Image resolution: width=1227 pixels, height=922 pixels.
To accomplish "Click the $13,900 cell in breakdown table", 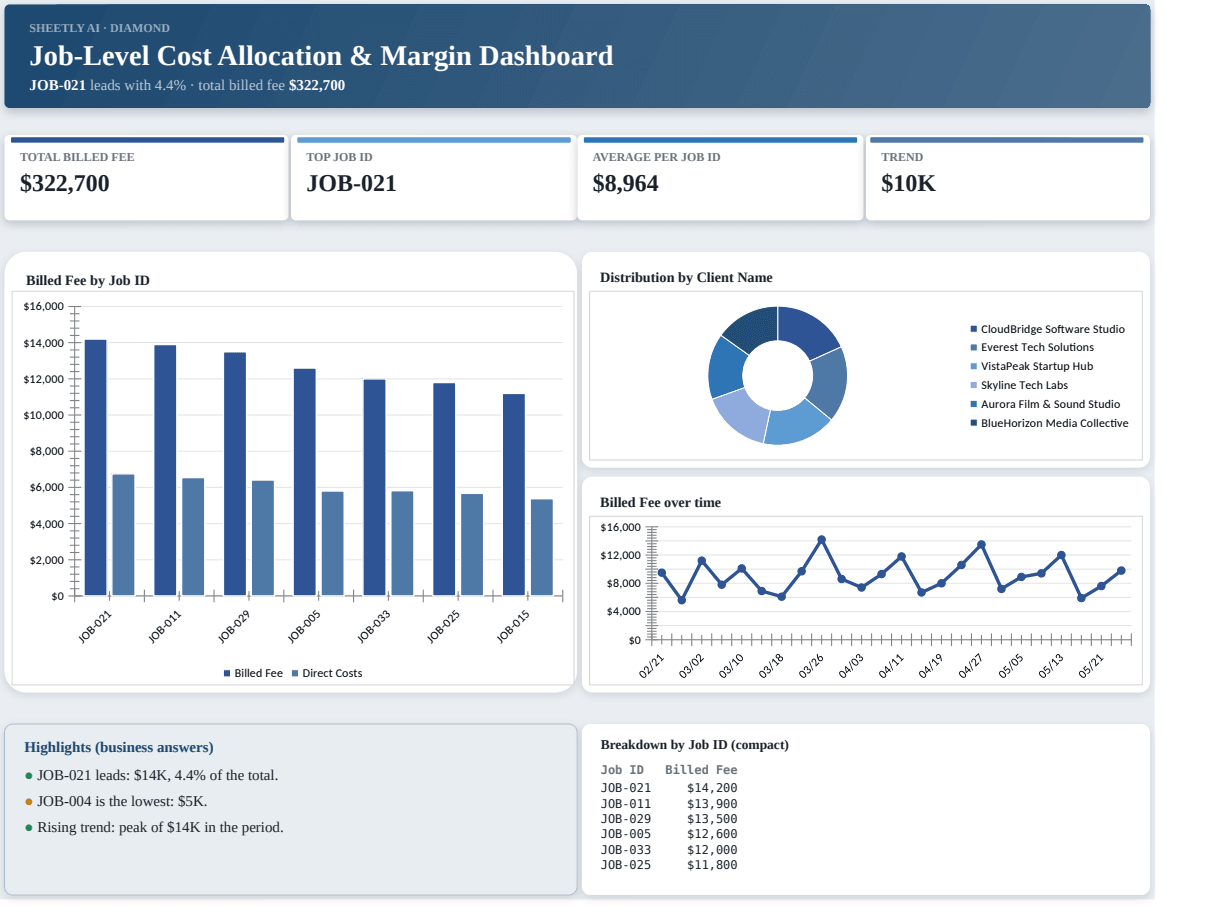I will (712, 804).
